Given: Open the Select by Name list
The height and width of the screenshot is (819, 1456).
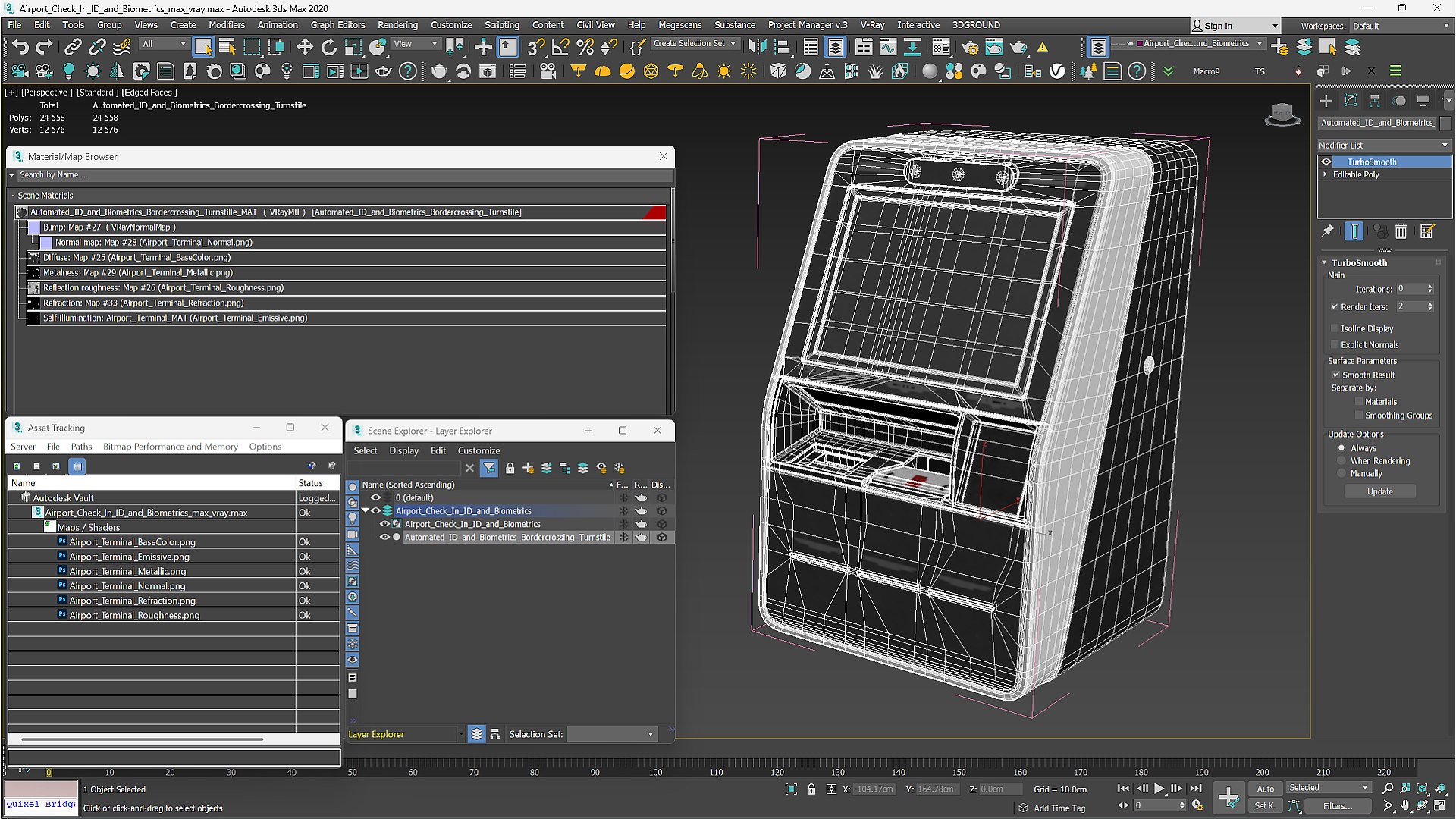Looking at the screenshot, I should click(x=227, y=47).
